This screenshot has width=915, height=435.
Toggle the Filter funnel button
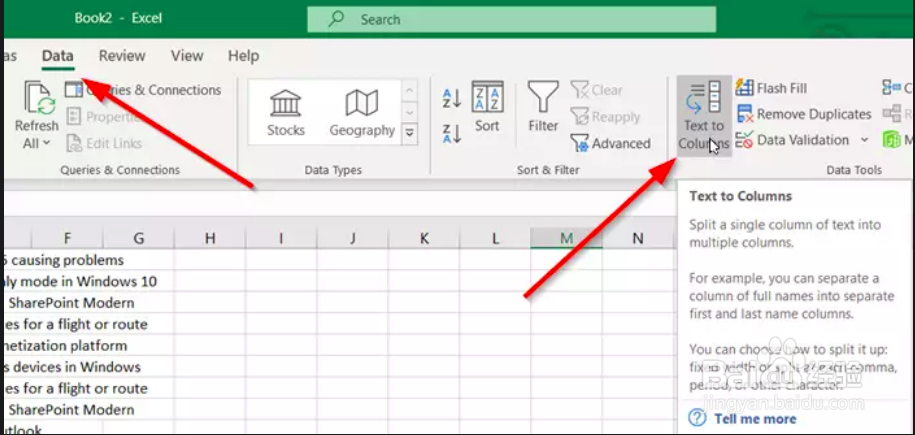(543, 108)
